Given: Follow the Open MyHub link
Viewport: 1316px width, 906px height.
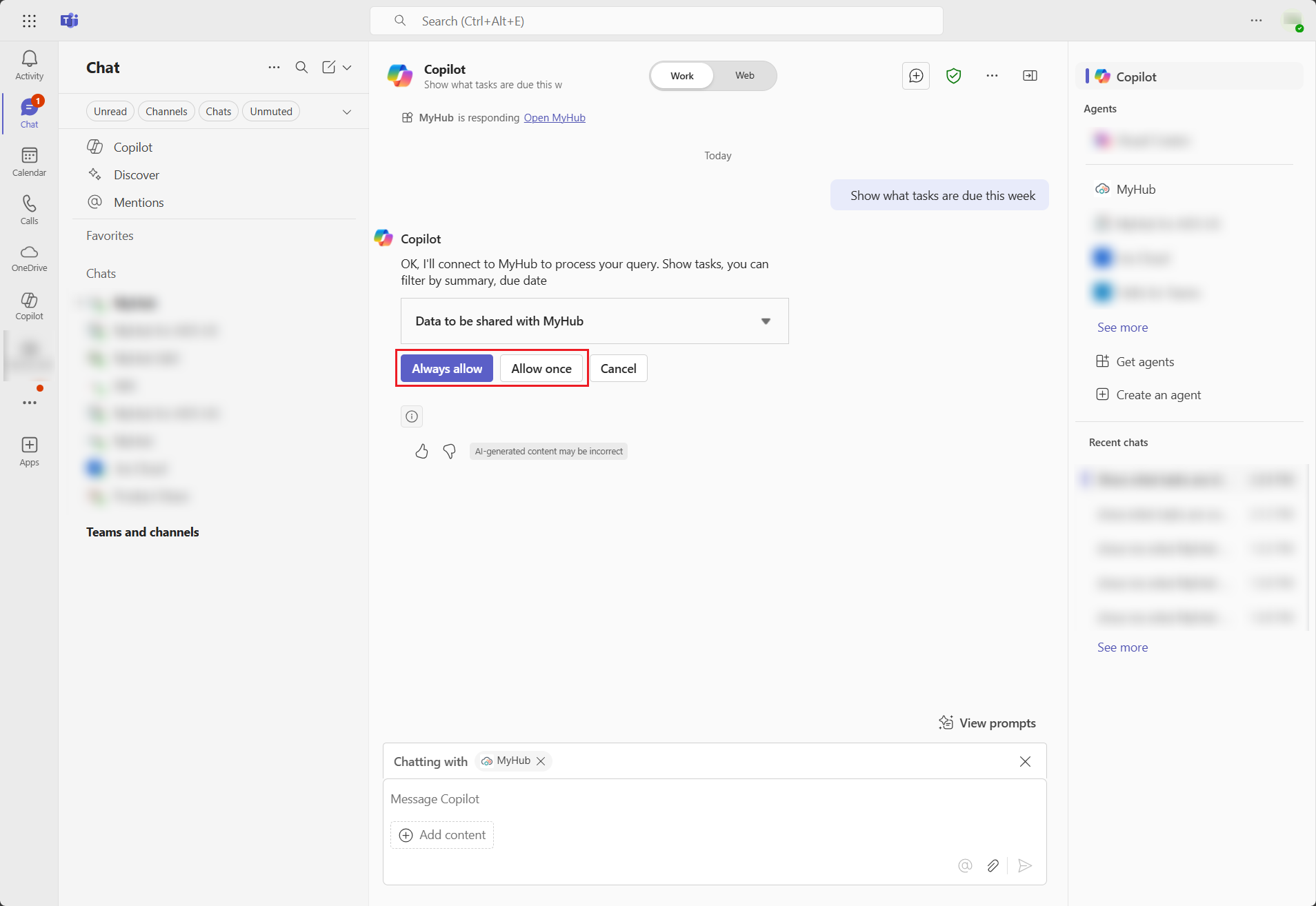Looking at the screenshot, I should click(x=555, y=117).
